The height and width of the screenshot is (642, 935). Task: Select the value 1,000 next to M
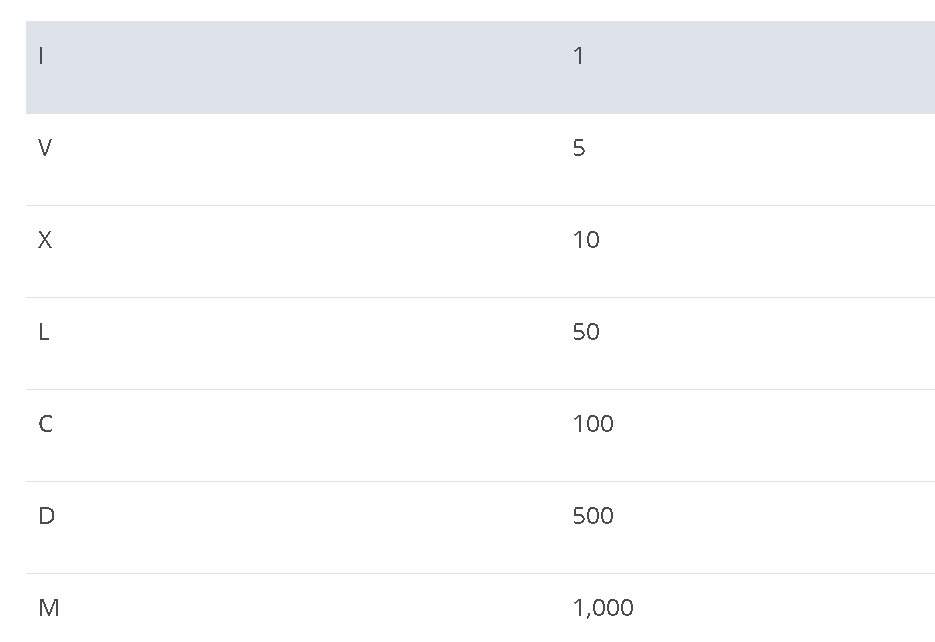[x=603, y=608]
